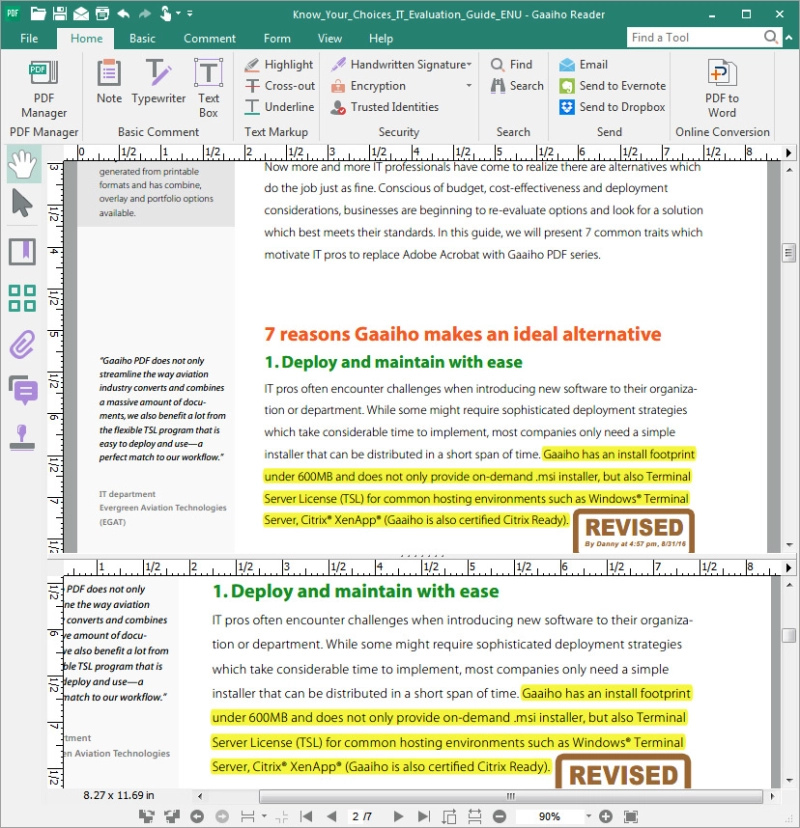Screen dimensions: 800x828
Task: Click the Search binoculars tool
Action: click(517, 86)
